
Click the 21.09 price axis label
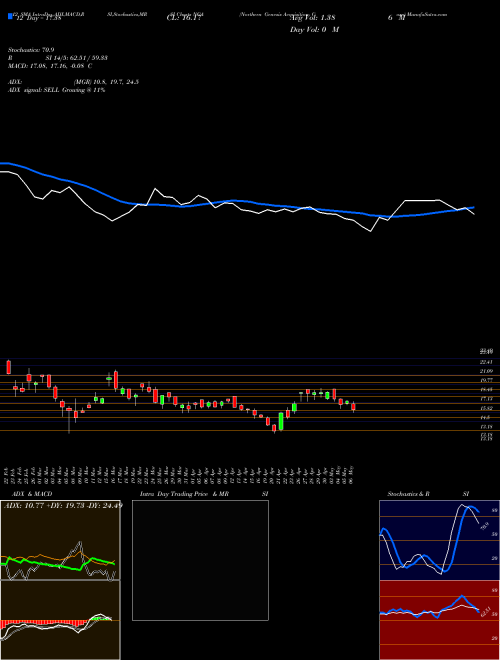(x=486, y=371)
